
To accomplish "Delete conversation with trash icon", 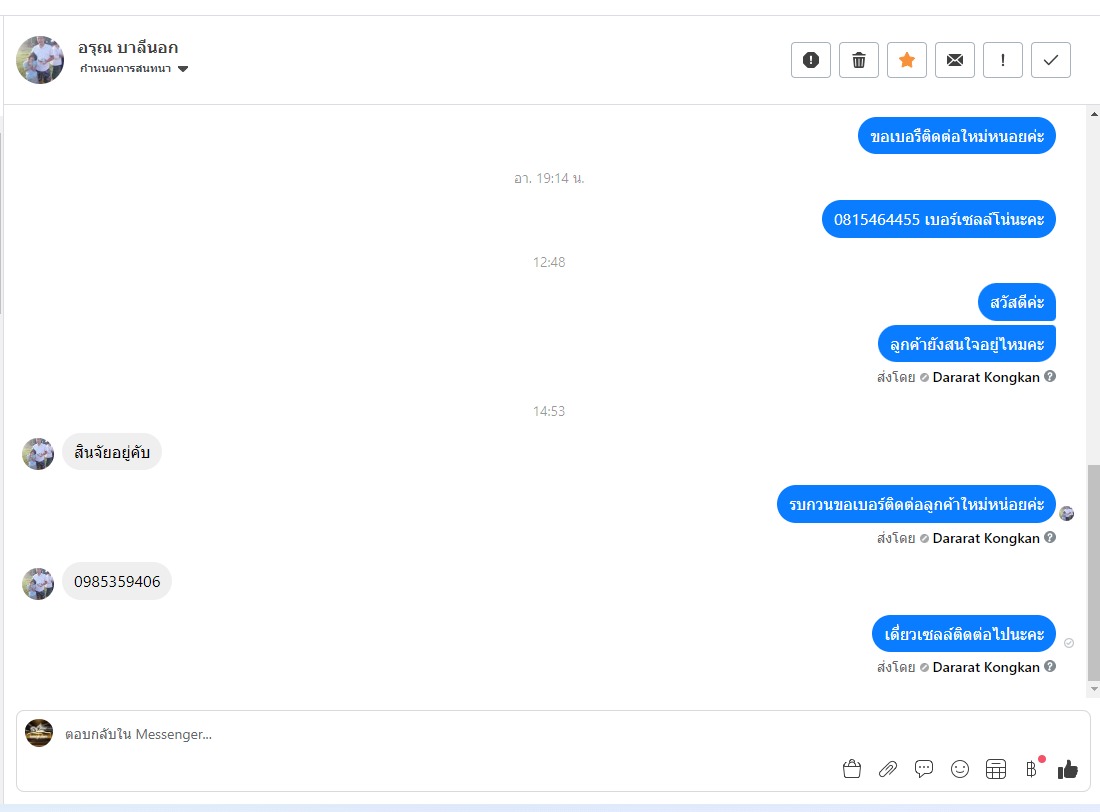I will click(859, 60).
